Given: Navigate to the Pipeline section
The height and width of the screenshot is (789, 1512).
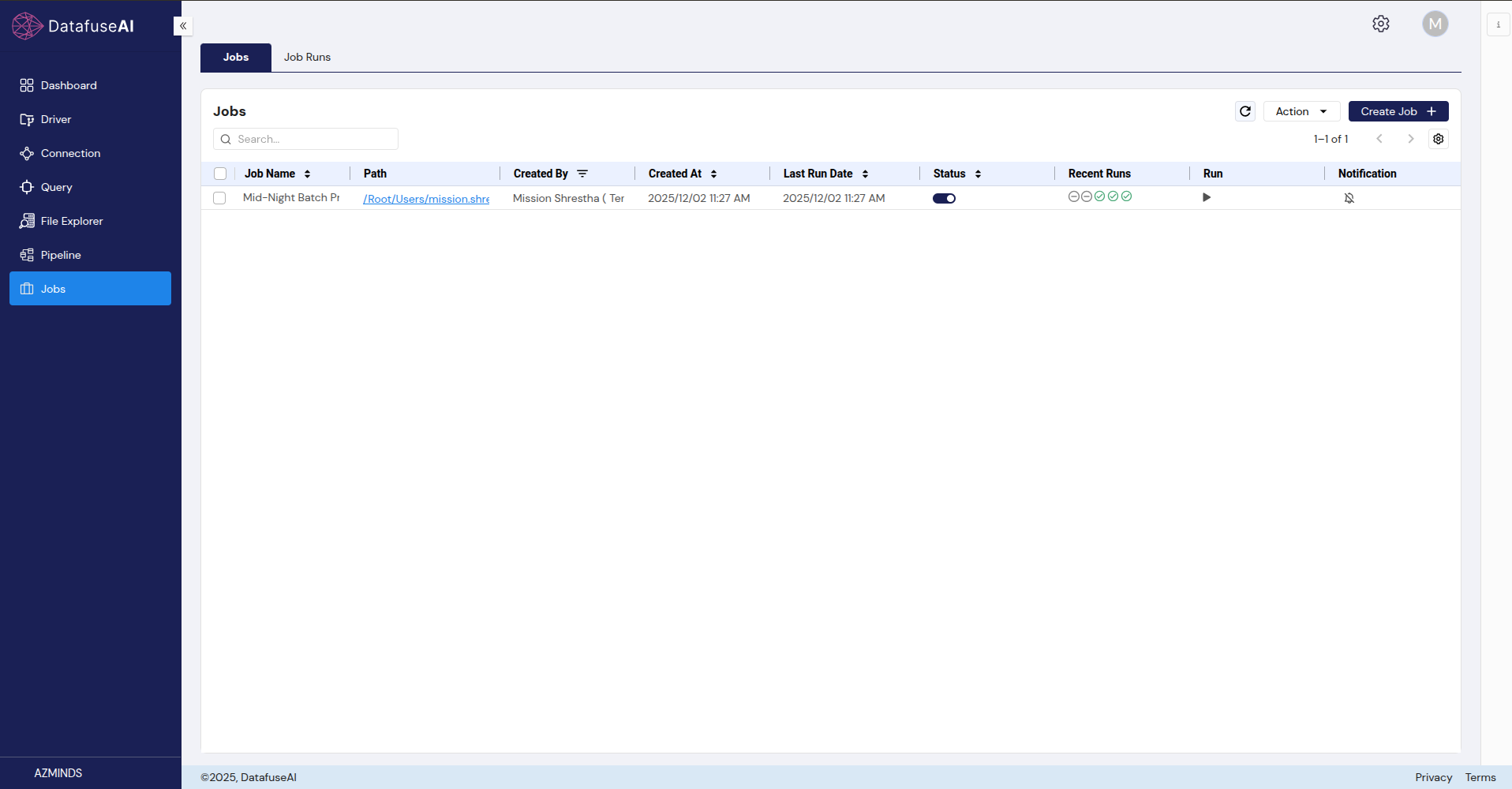Looking at the screenshot, I should pyautogui.click(x=61, y=254).
